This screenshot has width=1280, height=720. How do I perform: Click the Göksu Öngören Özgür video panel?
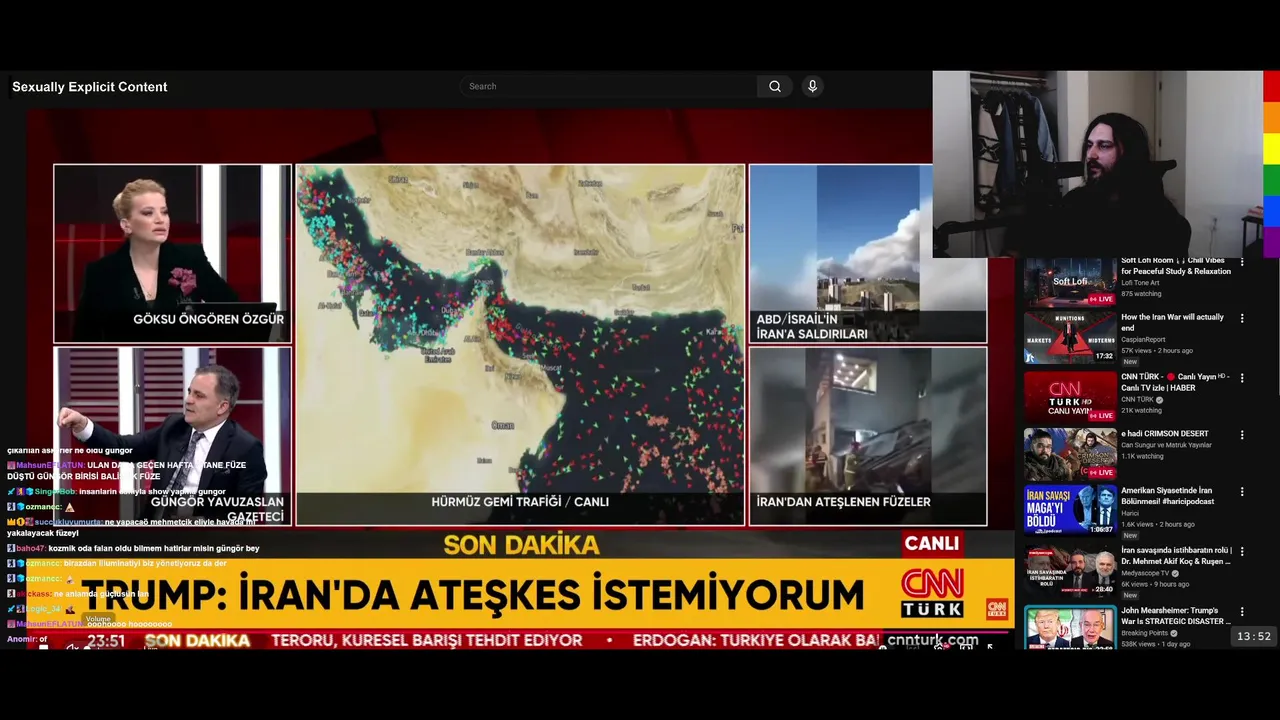tap(172, 253)
